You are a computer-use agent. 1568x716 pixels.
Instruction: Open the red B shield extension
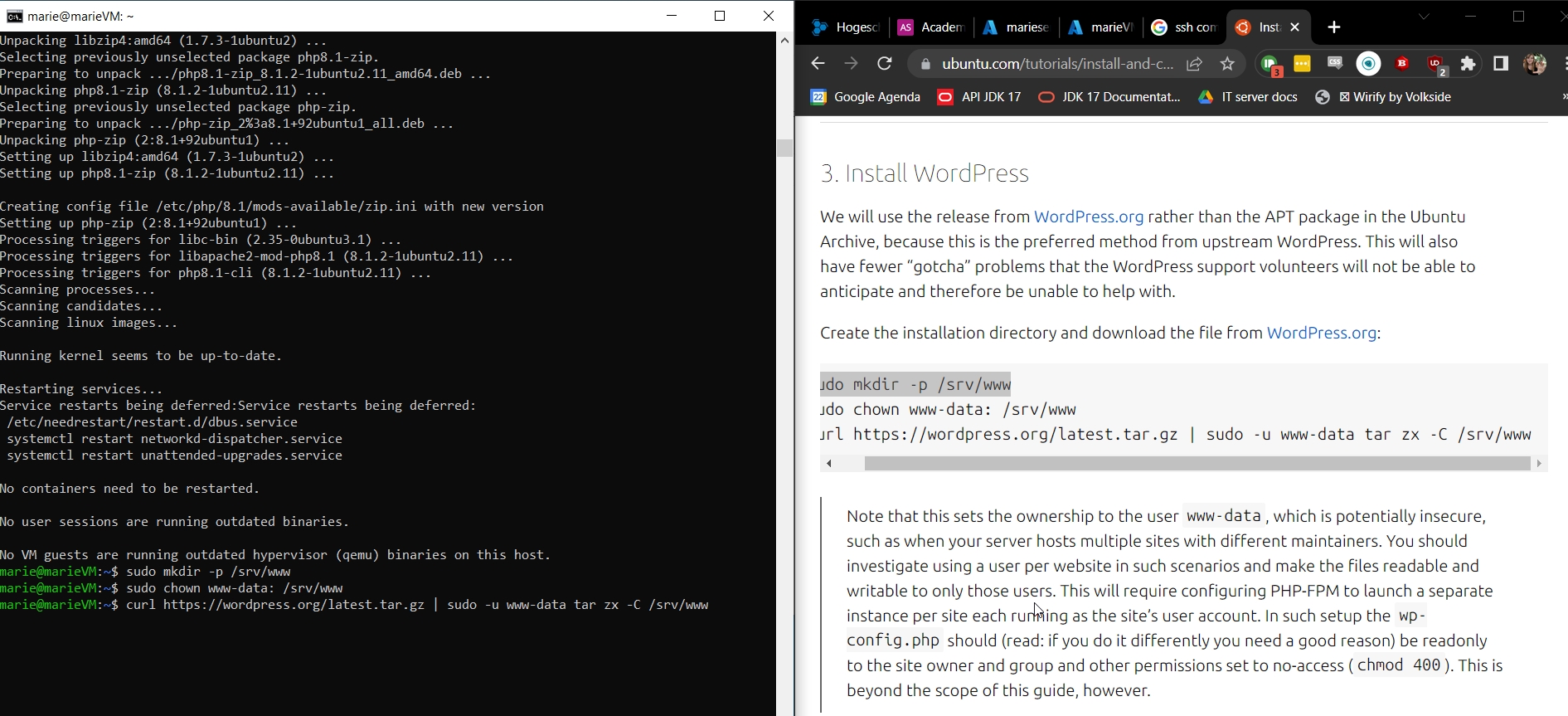tap(1402, 63)
